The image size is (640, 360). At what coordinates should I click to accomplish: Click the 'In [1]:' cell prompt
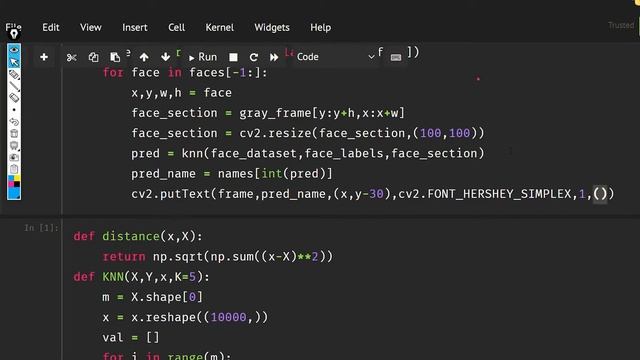click(x=41, y=228)
